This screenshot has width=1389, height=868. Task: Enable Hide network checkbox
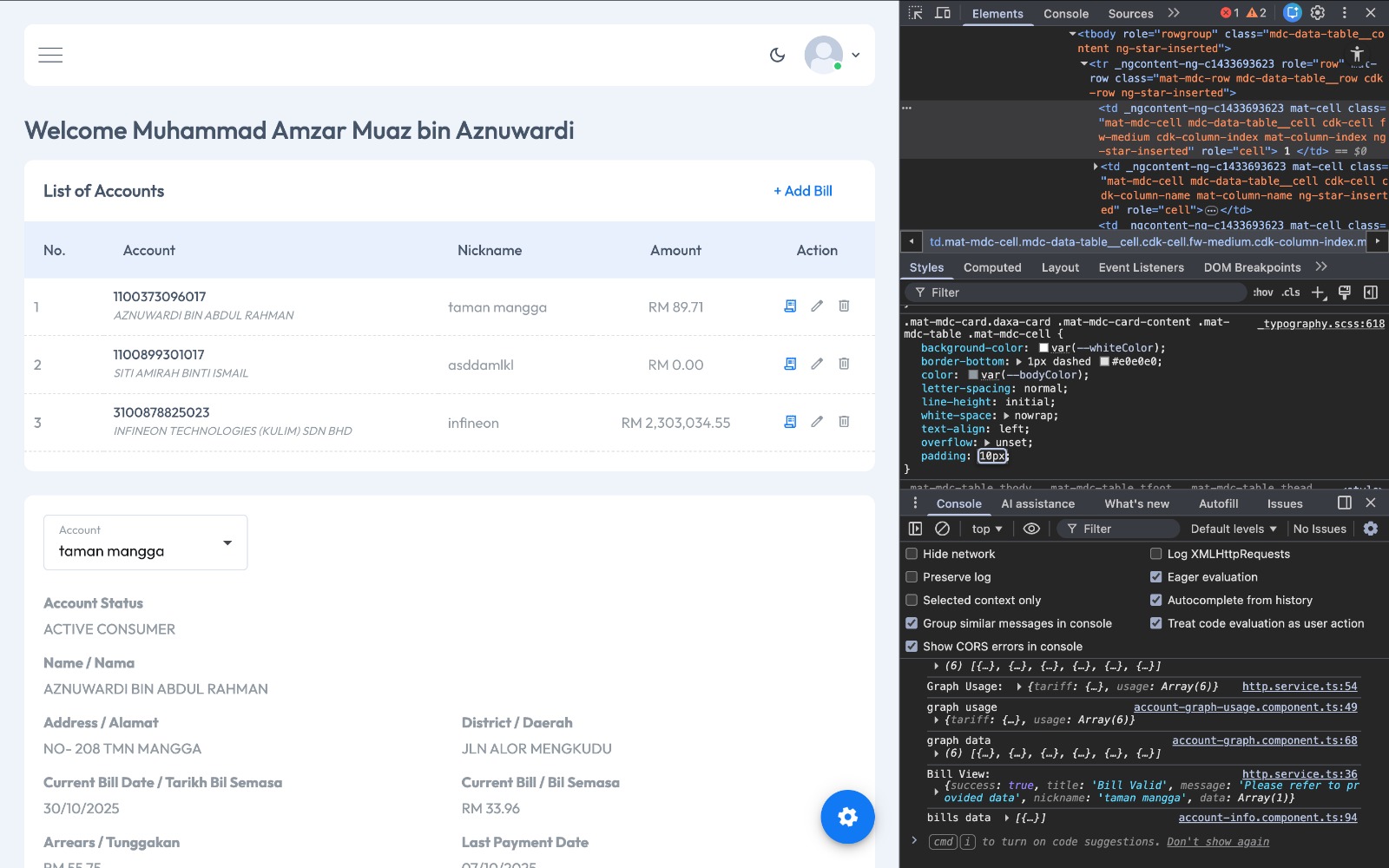912,554
